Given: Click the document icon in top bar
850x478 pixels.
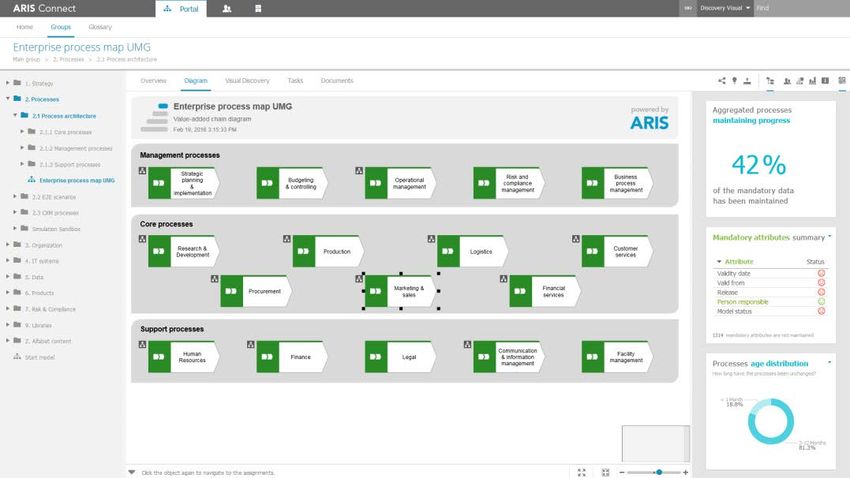Looking at the screenshot, I should tap(258, 9).
